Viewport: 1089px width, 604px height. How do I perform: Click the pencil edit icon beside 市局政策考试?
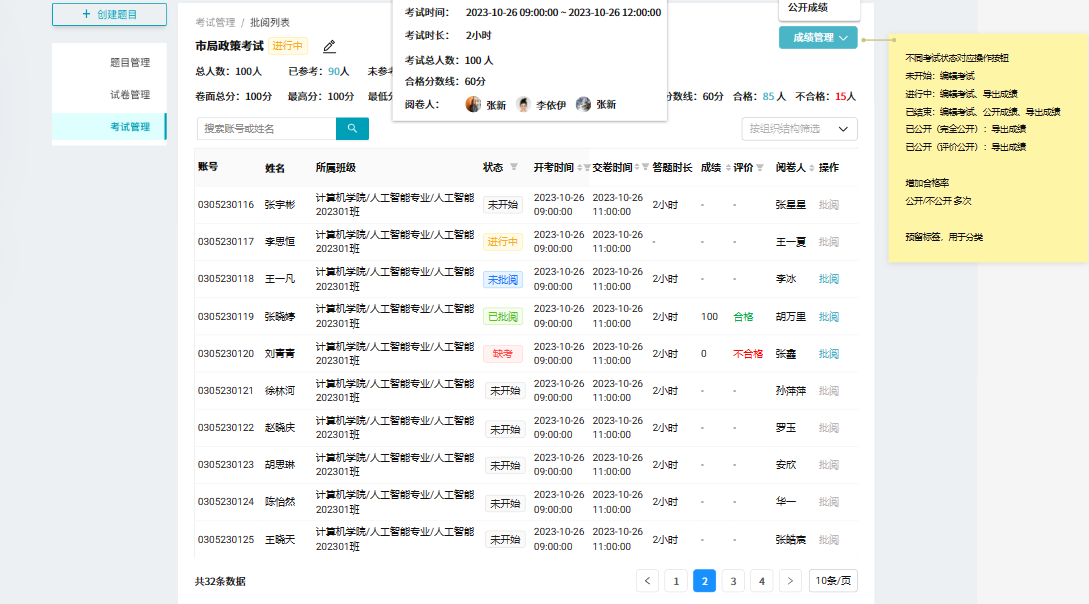[x=329, y=47]
